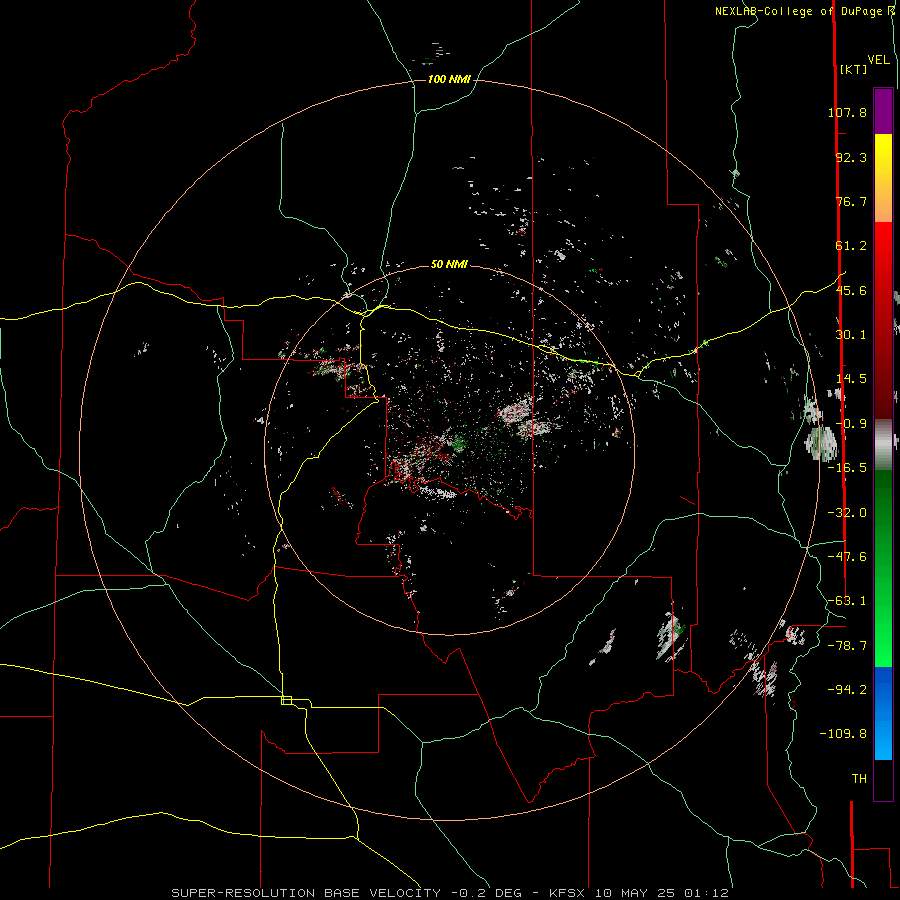Click the Super-Resolution Base Velocity caption
Image resolution: width=900 pixels, height=900 pixels.
(450, 893)
